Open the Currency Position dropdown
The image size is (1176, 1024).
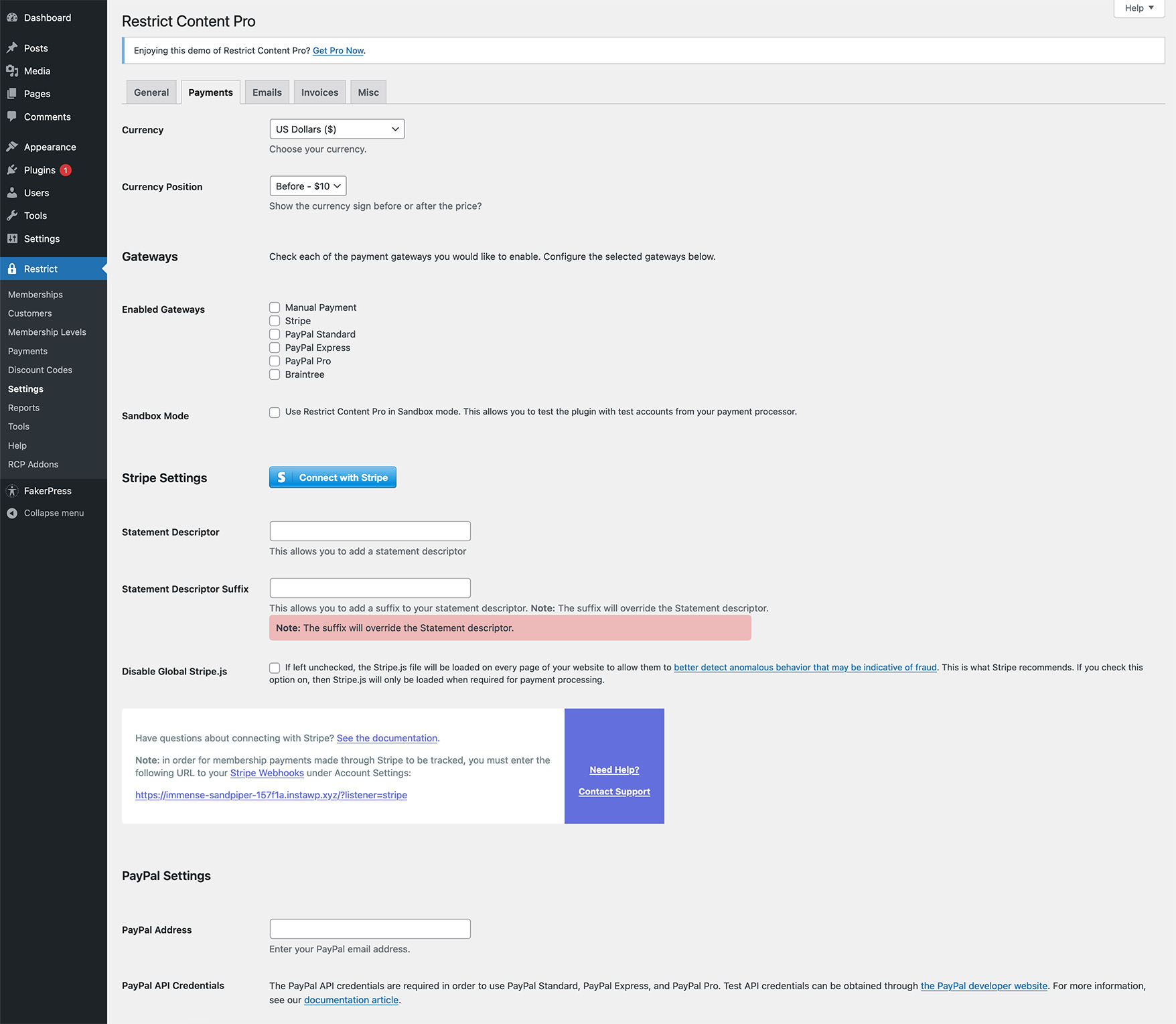[308, 186]
